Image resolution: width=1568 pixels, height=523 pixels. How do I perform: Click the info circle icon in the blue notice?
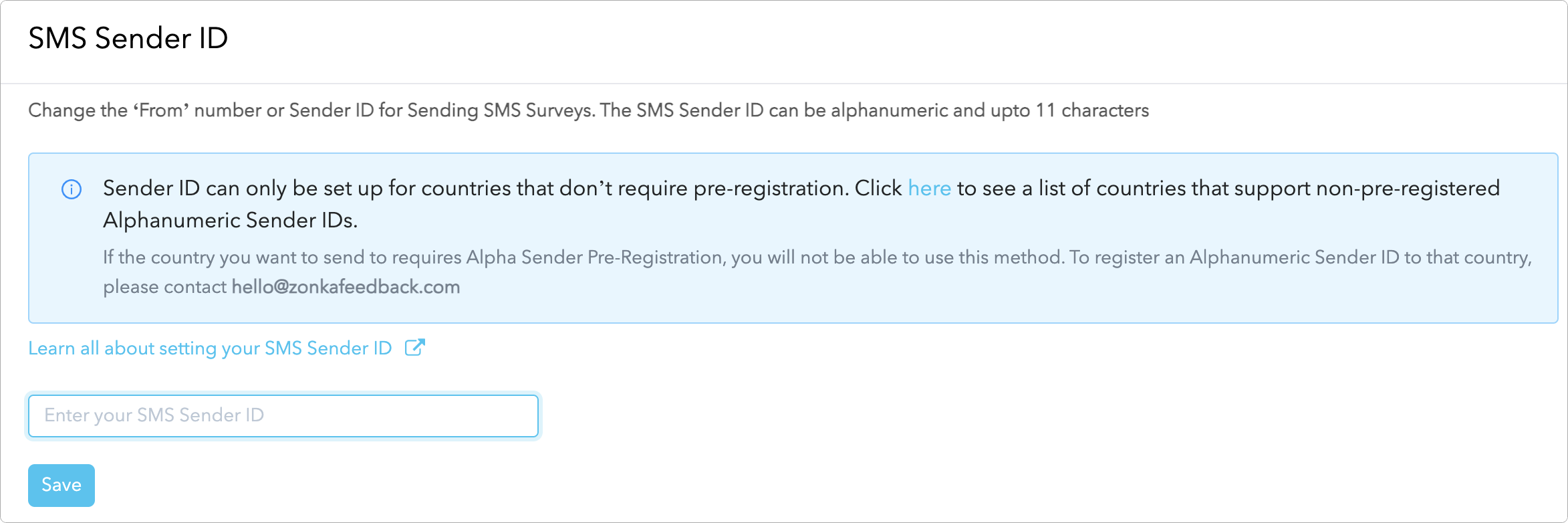coord(72,189)
